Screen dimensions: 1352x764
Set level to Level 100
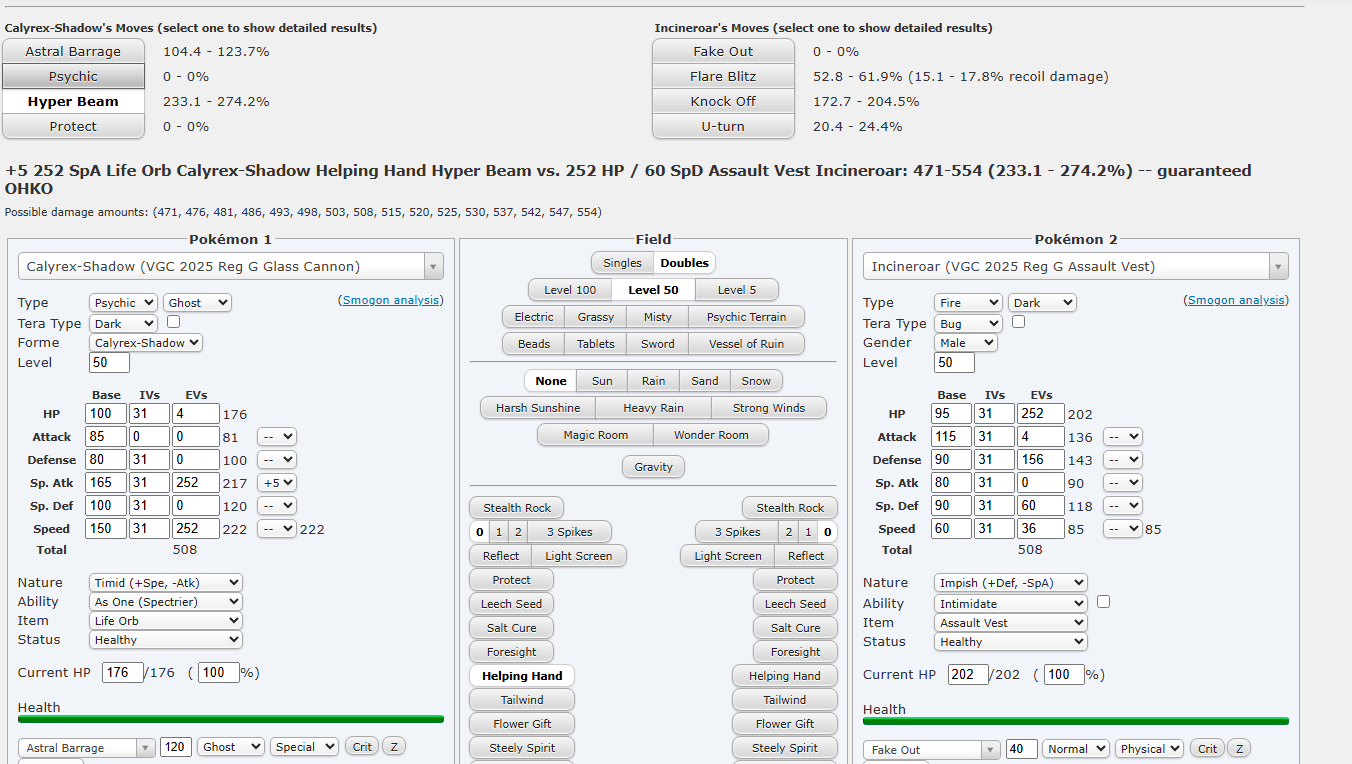click(x=570, y=290)
